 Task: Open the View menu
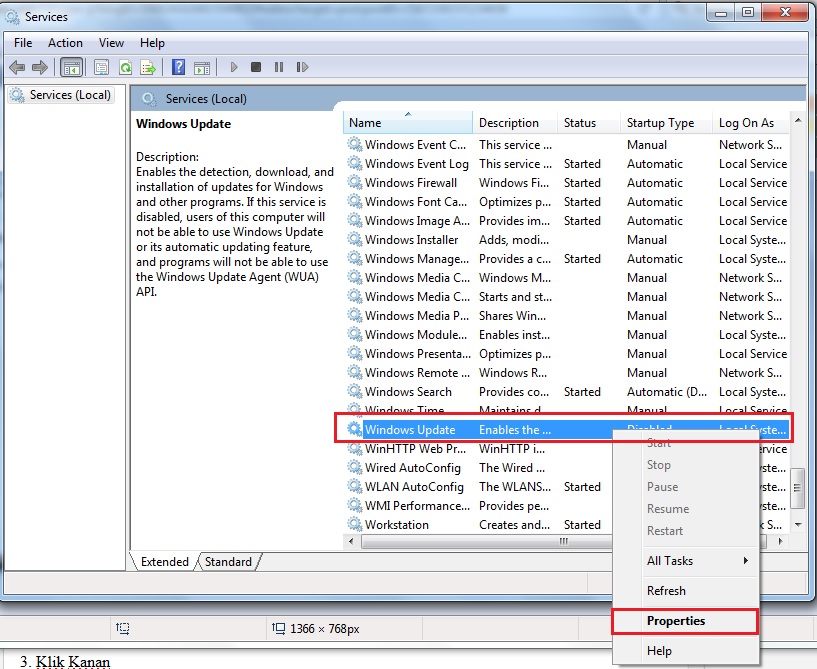(111, 43)
